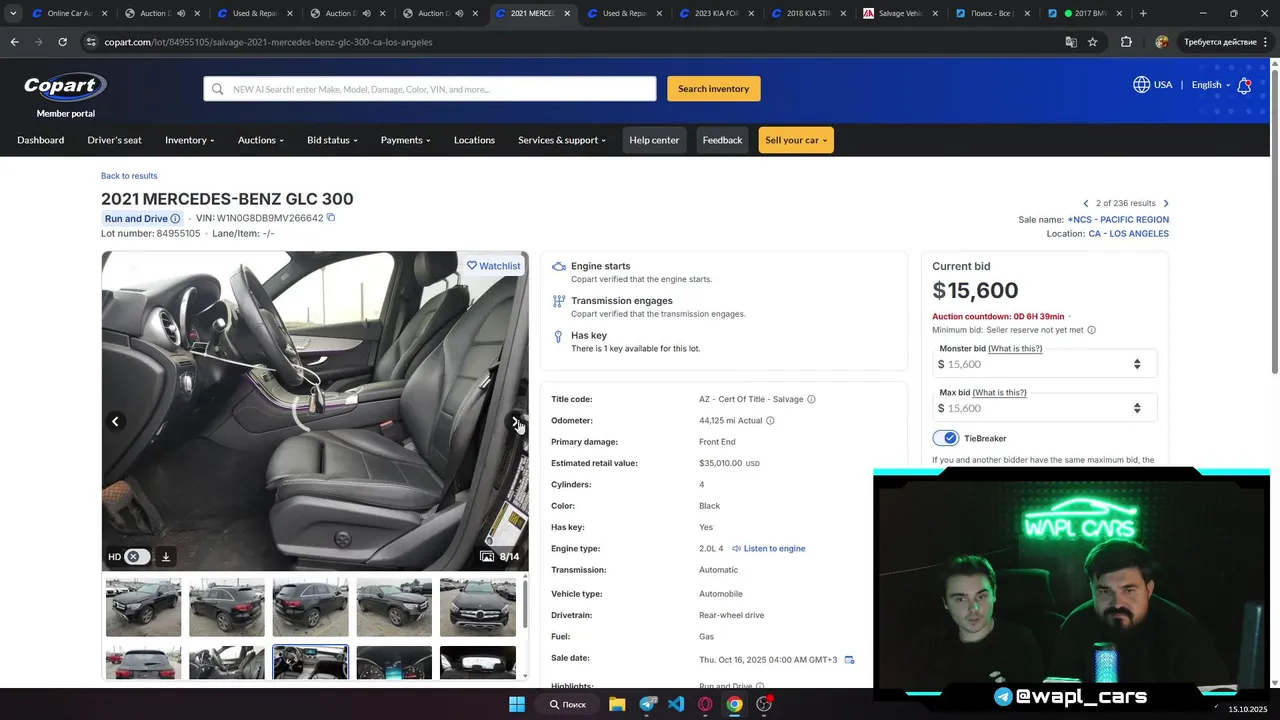Show next photo with right arrow
The width and height of the screenshot is (1280, 720).
tap(515, 422)
